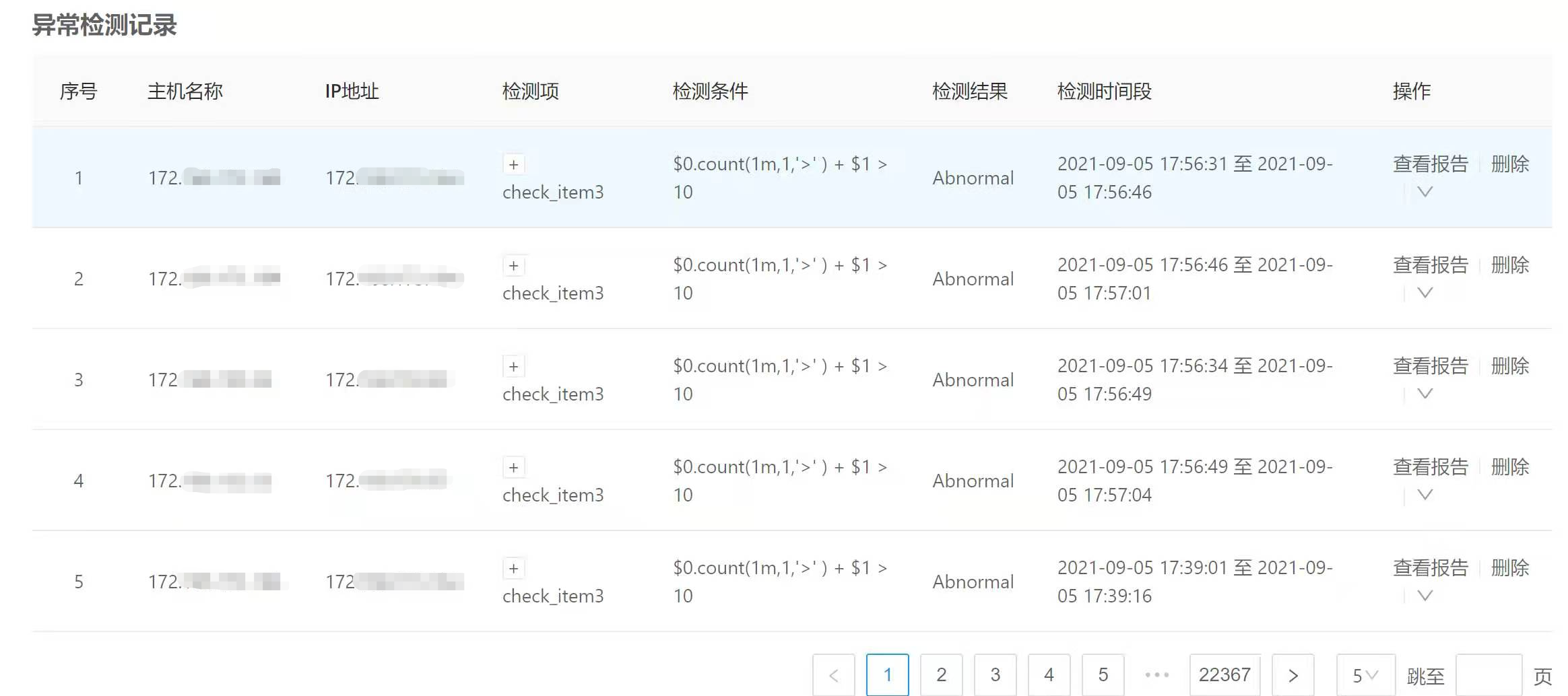Click the plus expander icon in row 3
The image size is (1568, 696).
pyautogui.click(x=513, y=366)
